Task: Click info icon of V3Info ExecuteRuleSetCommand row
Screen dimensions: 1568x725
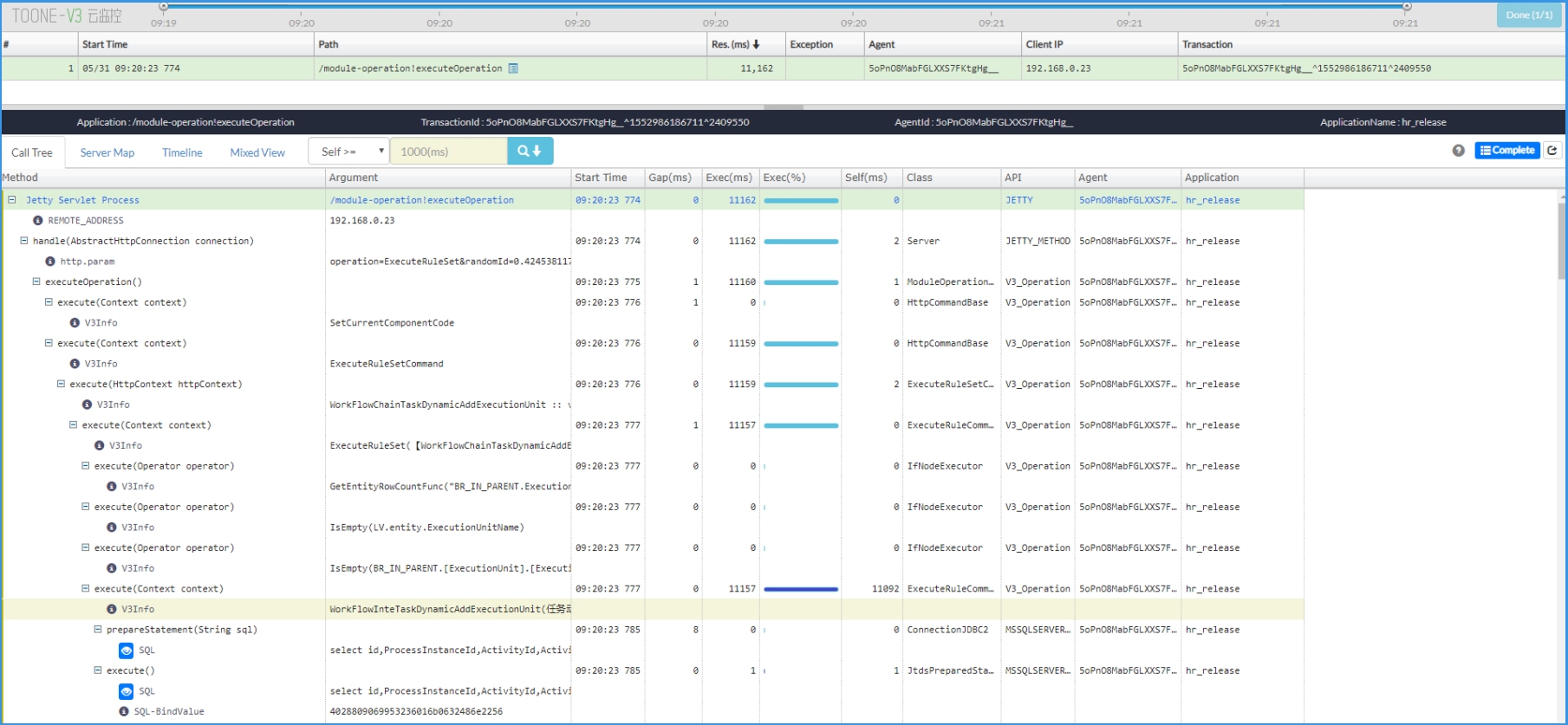Action: (x=75, y=364)
